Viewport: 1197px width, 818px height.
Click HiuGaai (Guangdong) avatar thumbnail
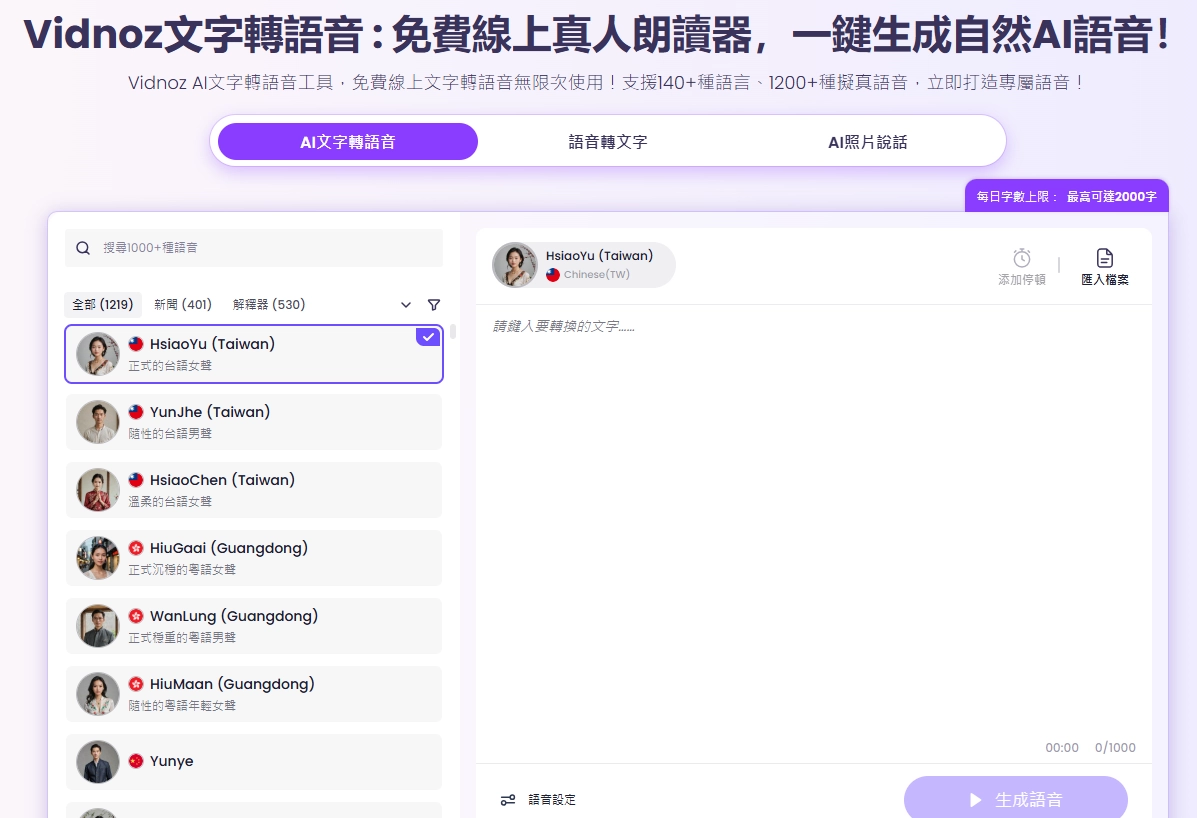(x=98, y=558)
